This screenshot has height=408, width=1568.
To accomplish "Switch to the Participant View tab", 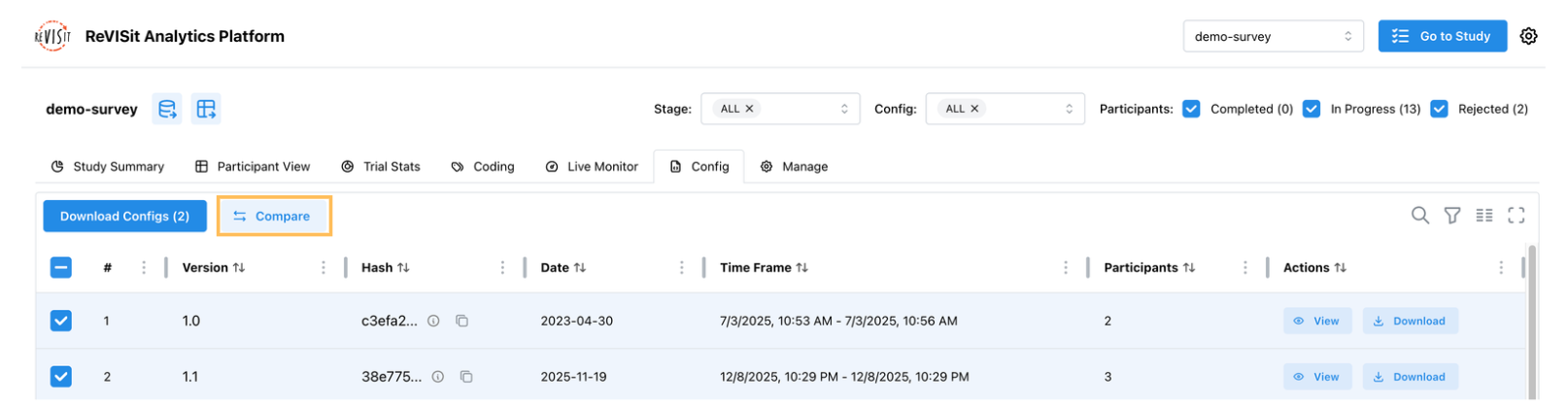I will 253,167.
